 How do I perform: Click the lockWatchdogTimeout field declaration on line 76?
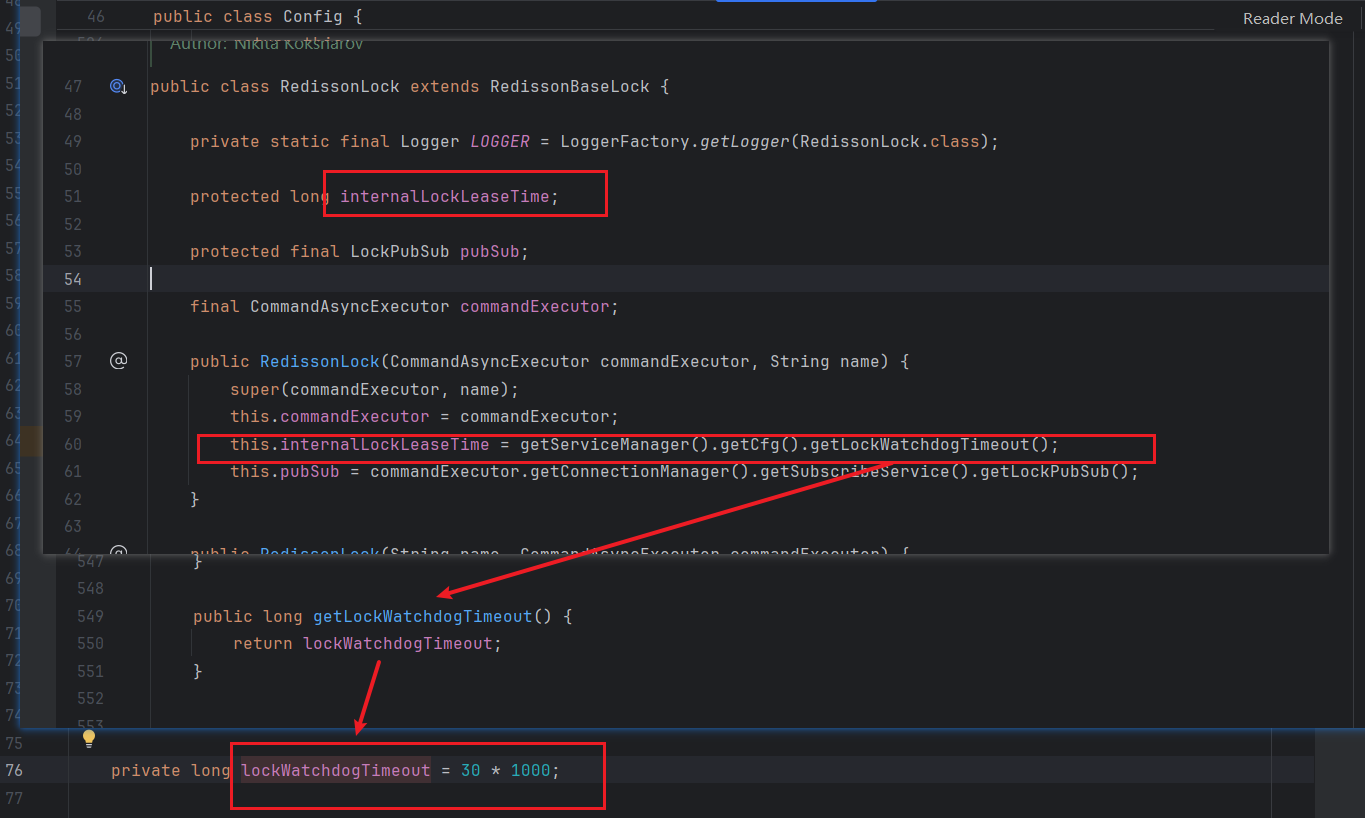[336, 770]
